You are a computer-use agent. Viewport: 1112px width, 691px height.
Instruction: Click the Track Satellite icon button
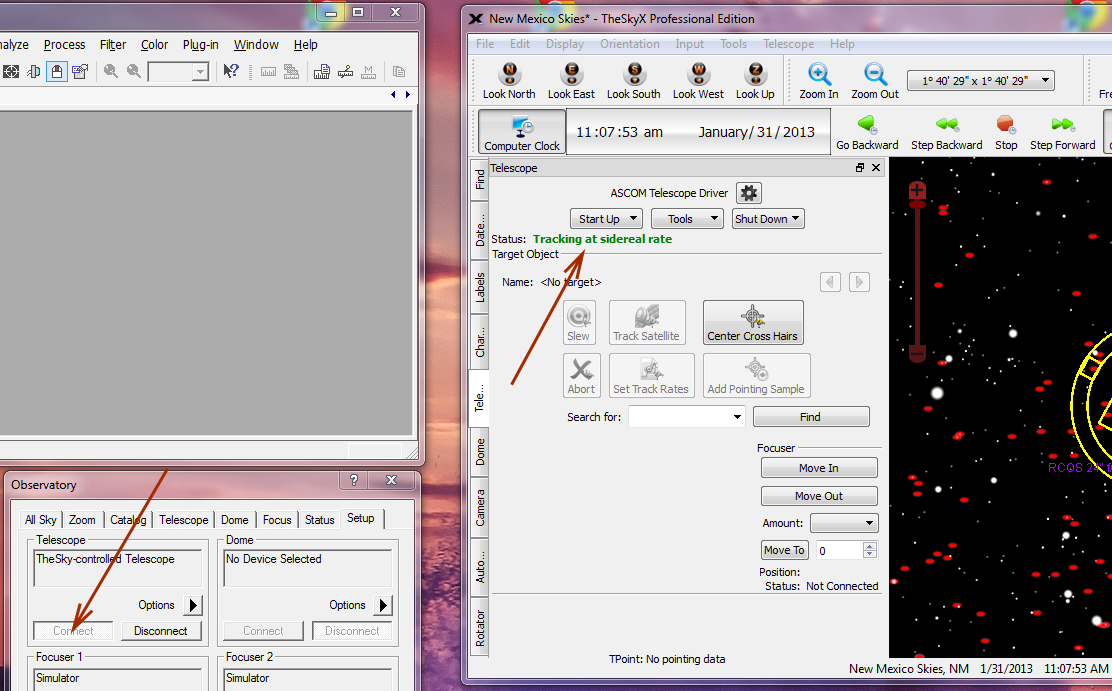pyautogui.click(x=647, y=322)
